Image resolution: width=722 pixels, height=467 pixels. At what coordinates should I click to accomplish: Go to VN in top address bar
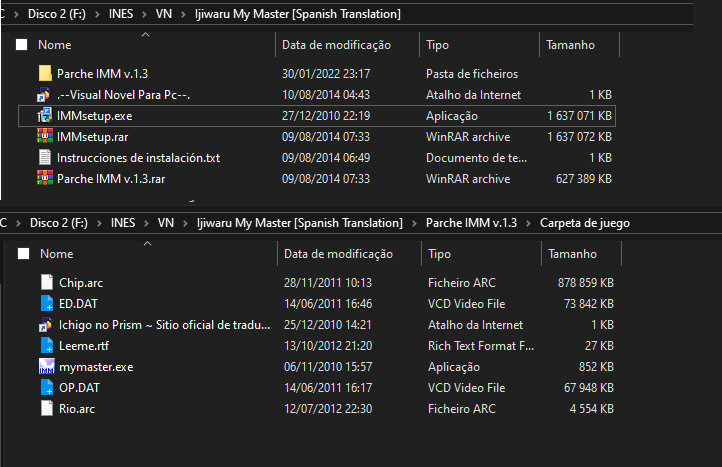tap(164, 14)
